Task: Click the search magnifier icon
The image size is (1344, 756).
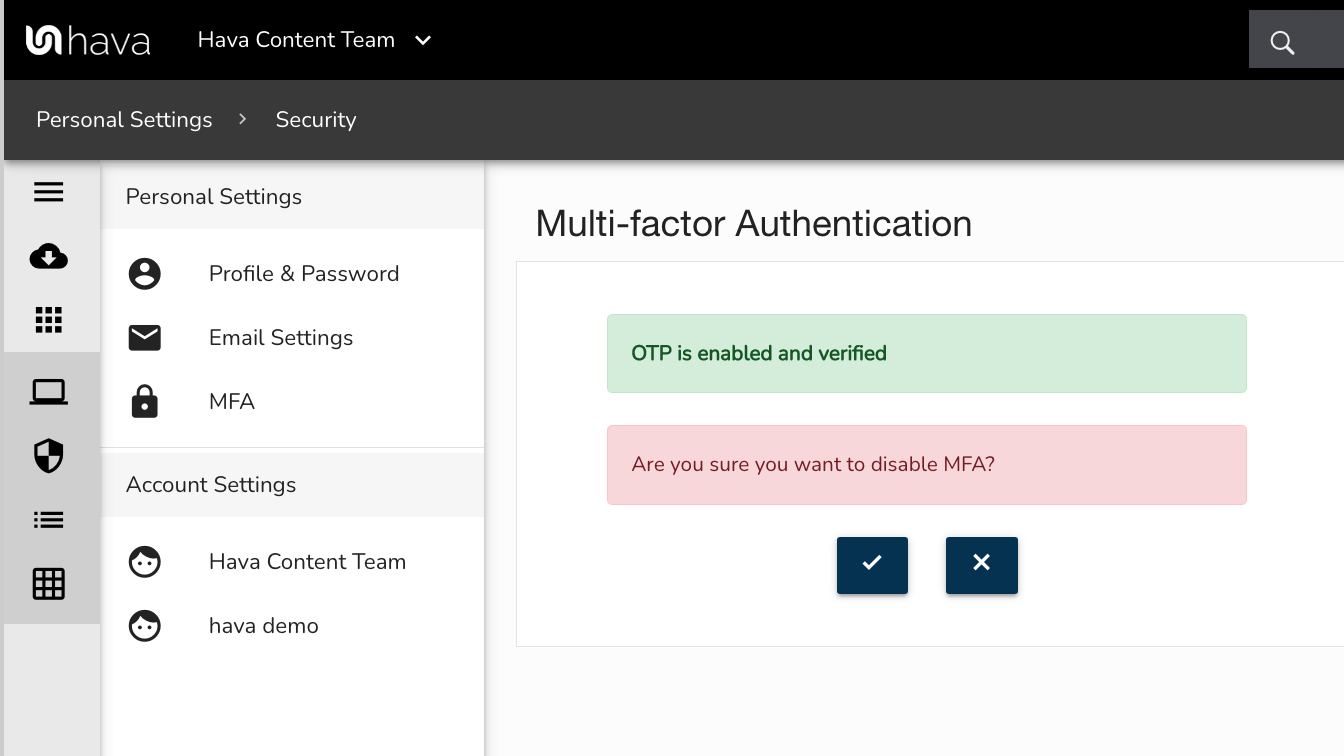Action: click(1282, 42)
